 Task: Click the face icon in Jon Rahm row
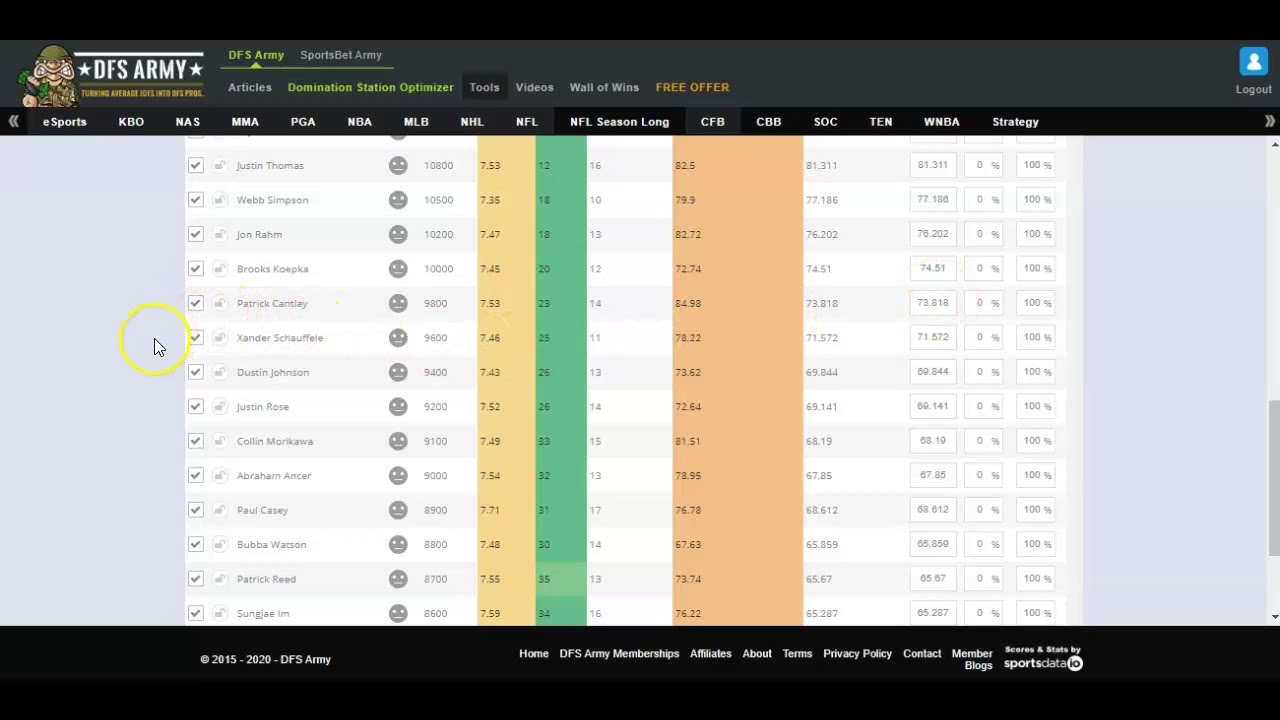pos(398,234)
